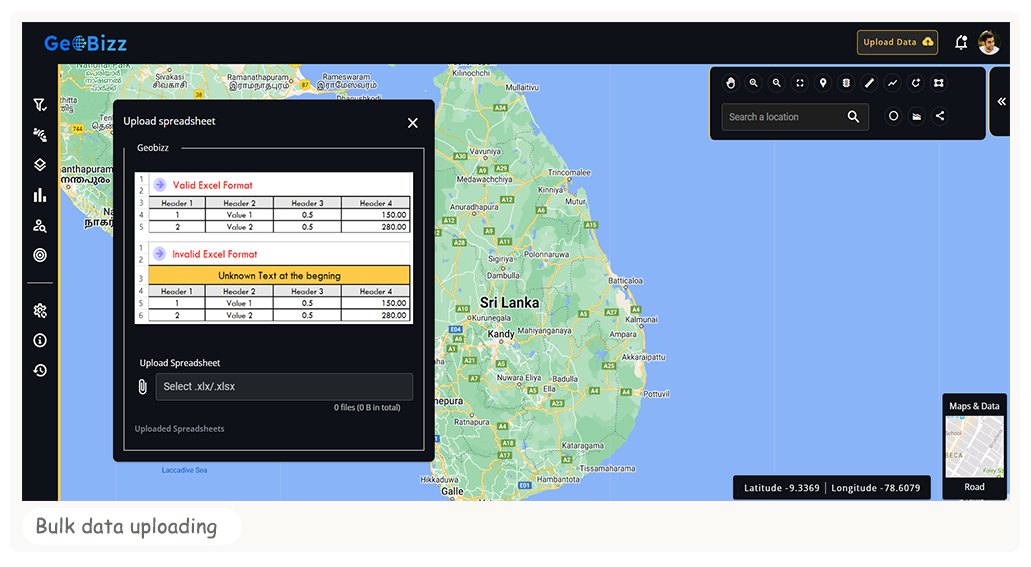
Task: Click the Valid Excel Format heading
Action: (212, 185)
